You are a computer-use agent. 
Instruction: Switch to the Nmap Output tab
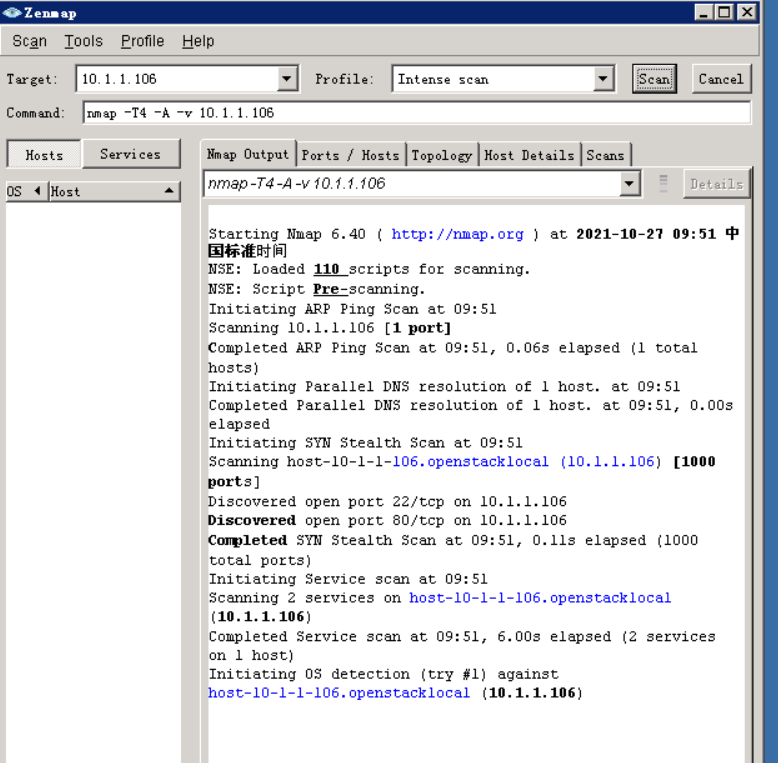248,154
